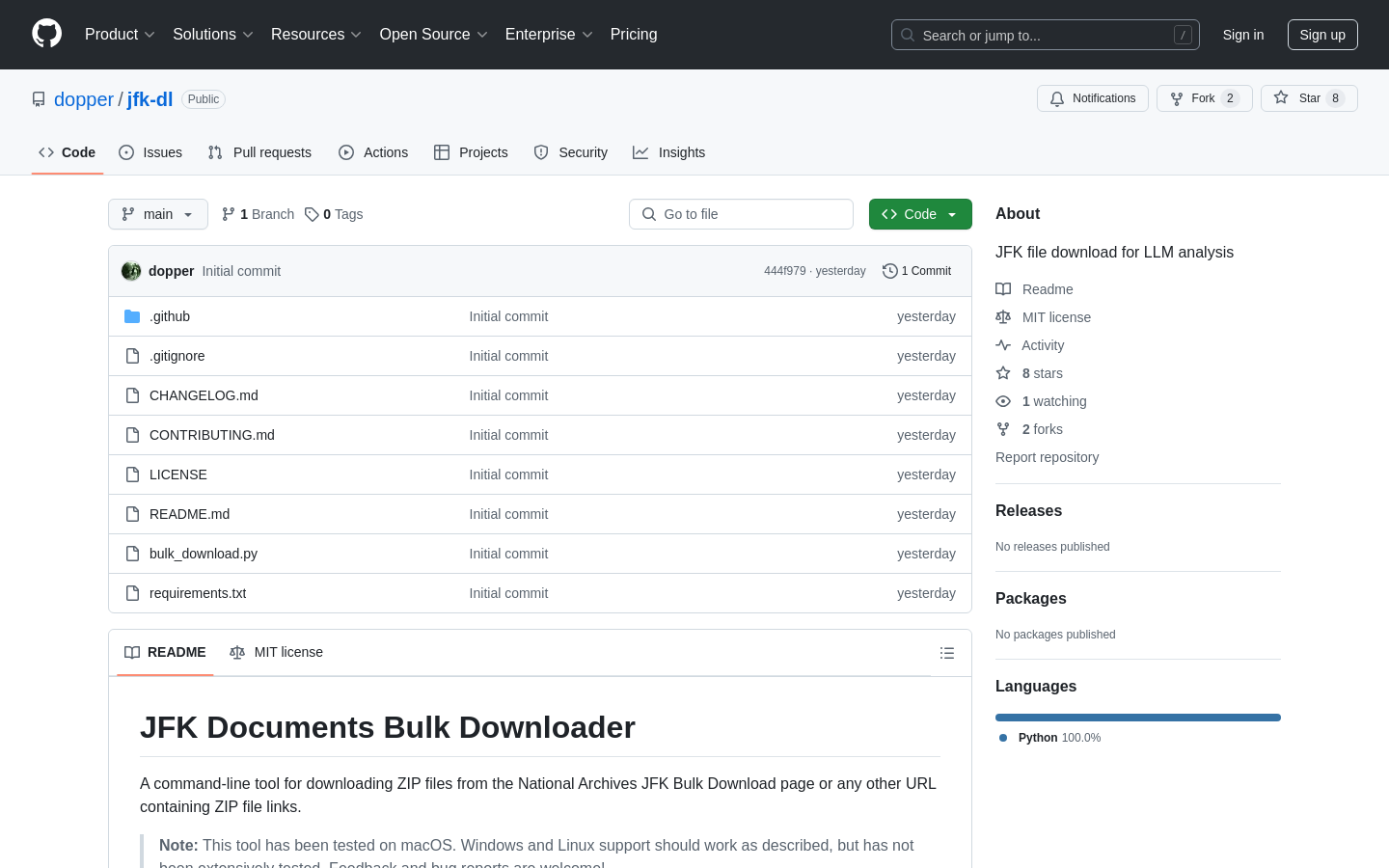
Task: Click the Go to file input
Action: tap(741, 214)
